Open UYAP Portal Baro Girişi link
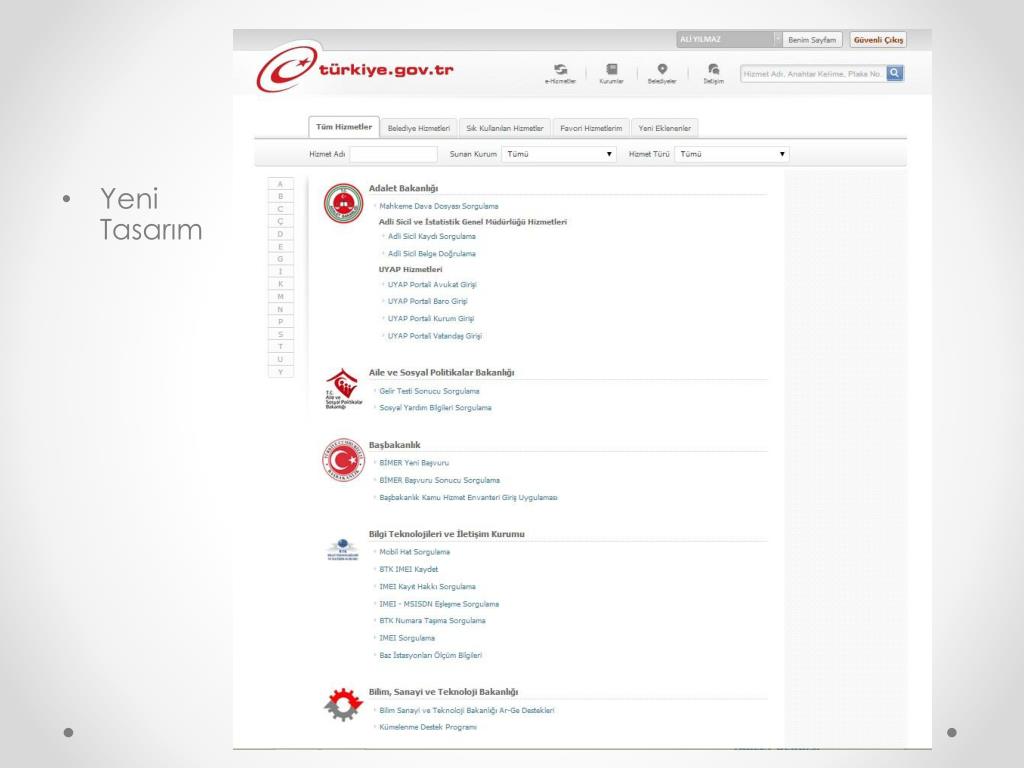The width and height of the screenshot is (1024, 768). click(428, 302)
